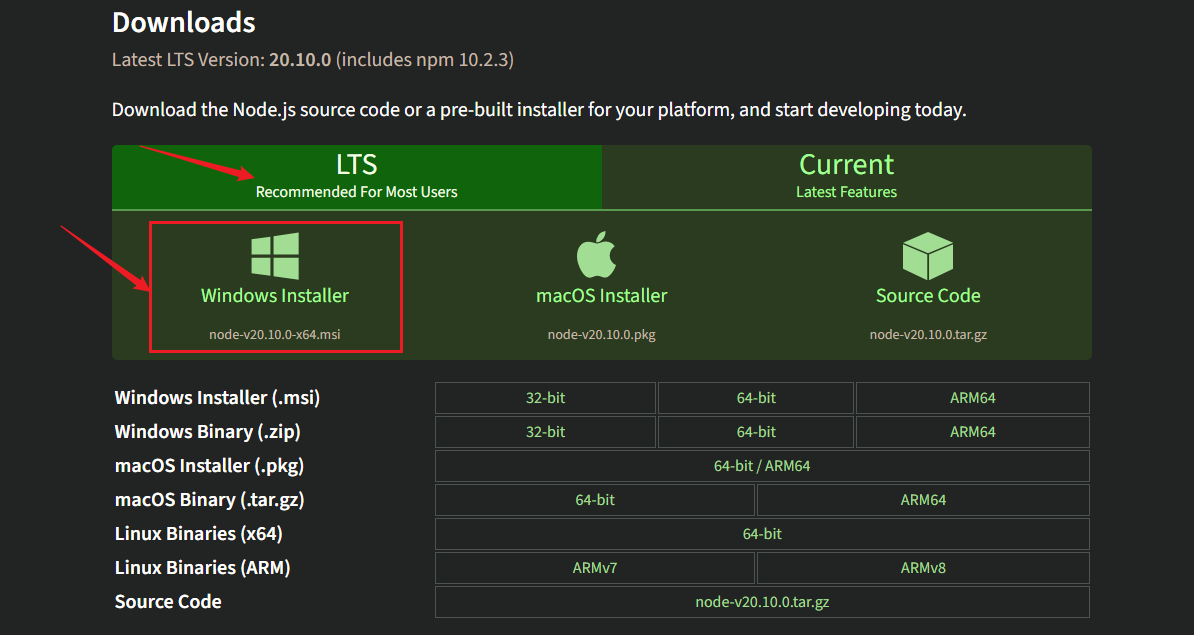
Task: Download ARMv8 Linux Binaries
Action: pos(923,568)
